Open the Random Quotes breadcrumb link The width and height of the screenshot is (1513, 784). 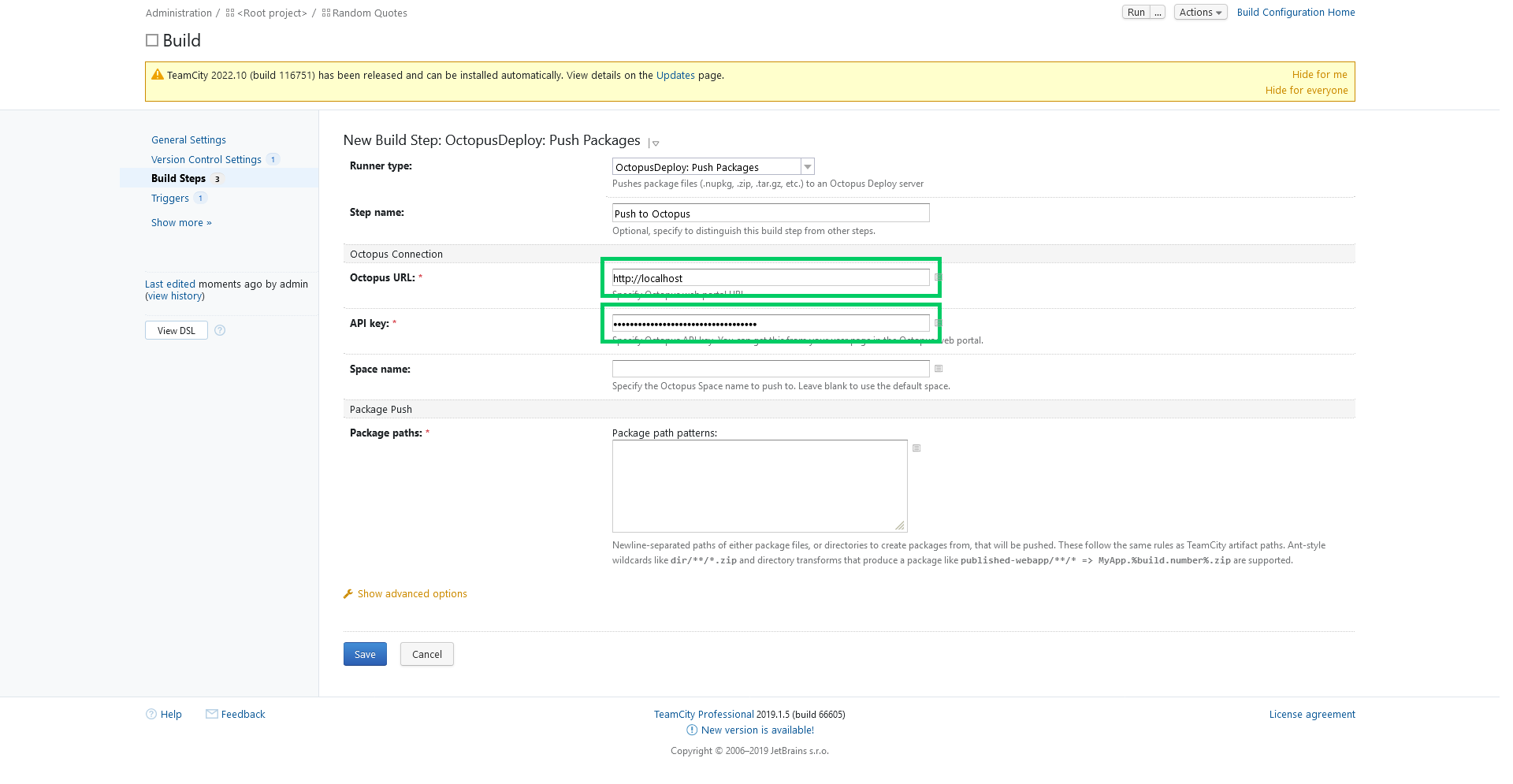(370, 13)
